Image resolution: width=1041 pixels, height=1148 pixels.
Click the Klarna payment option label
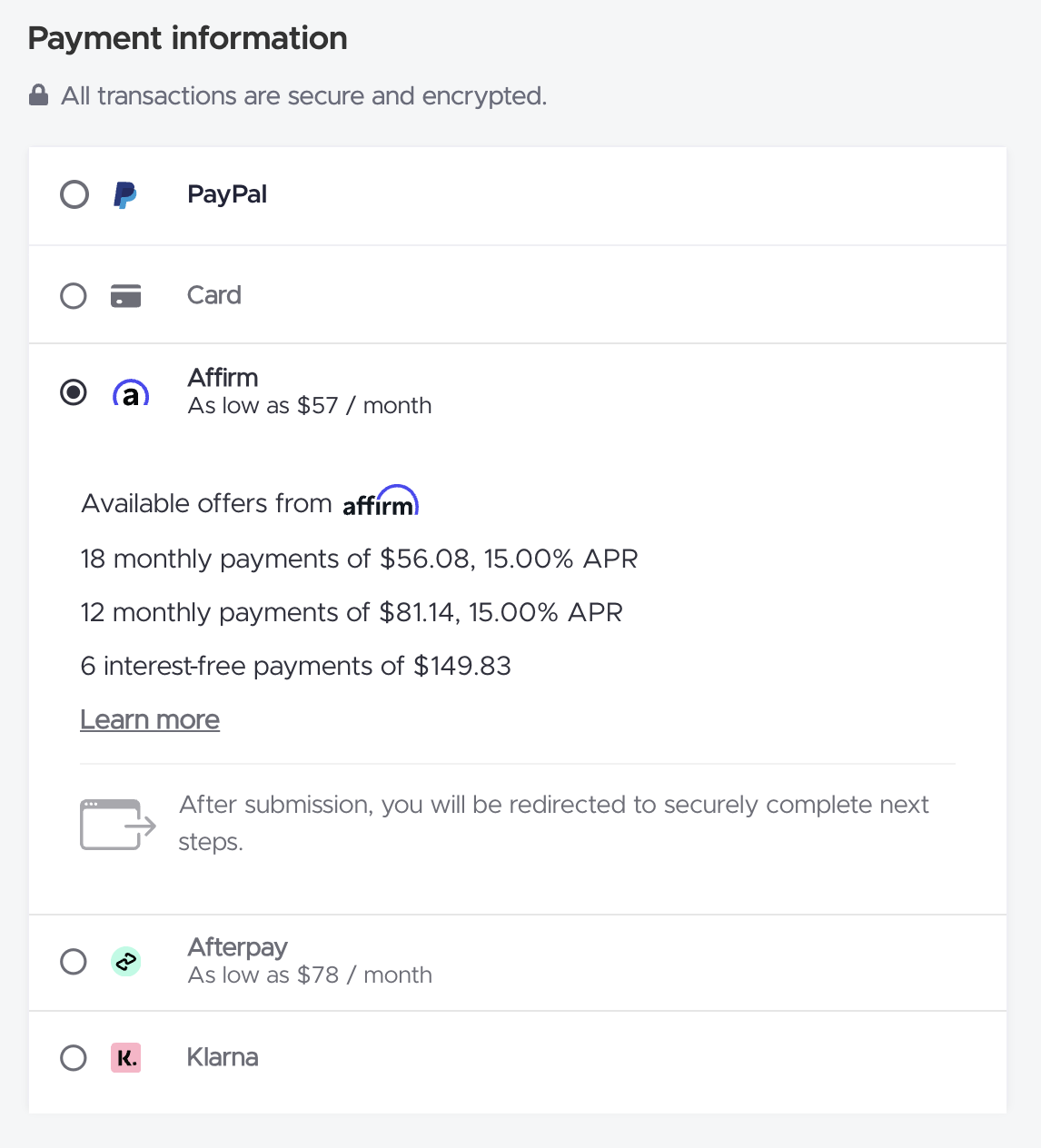(x=223, y=1057)
